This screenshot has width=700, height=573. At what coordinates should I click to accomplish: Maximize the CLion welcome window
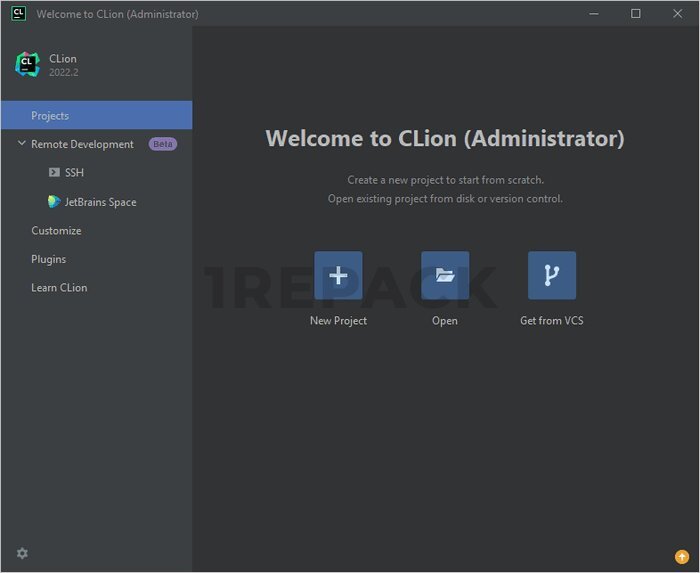(x=635, y=14)
